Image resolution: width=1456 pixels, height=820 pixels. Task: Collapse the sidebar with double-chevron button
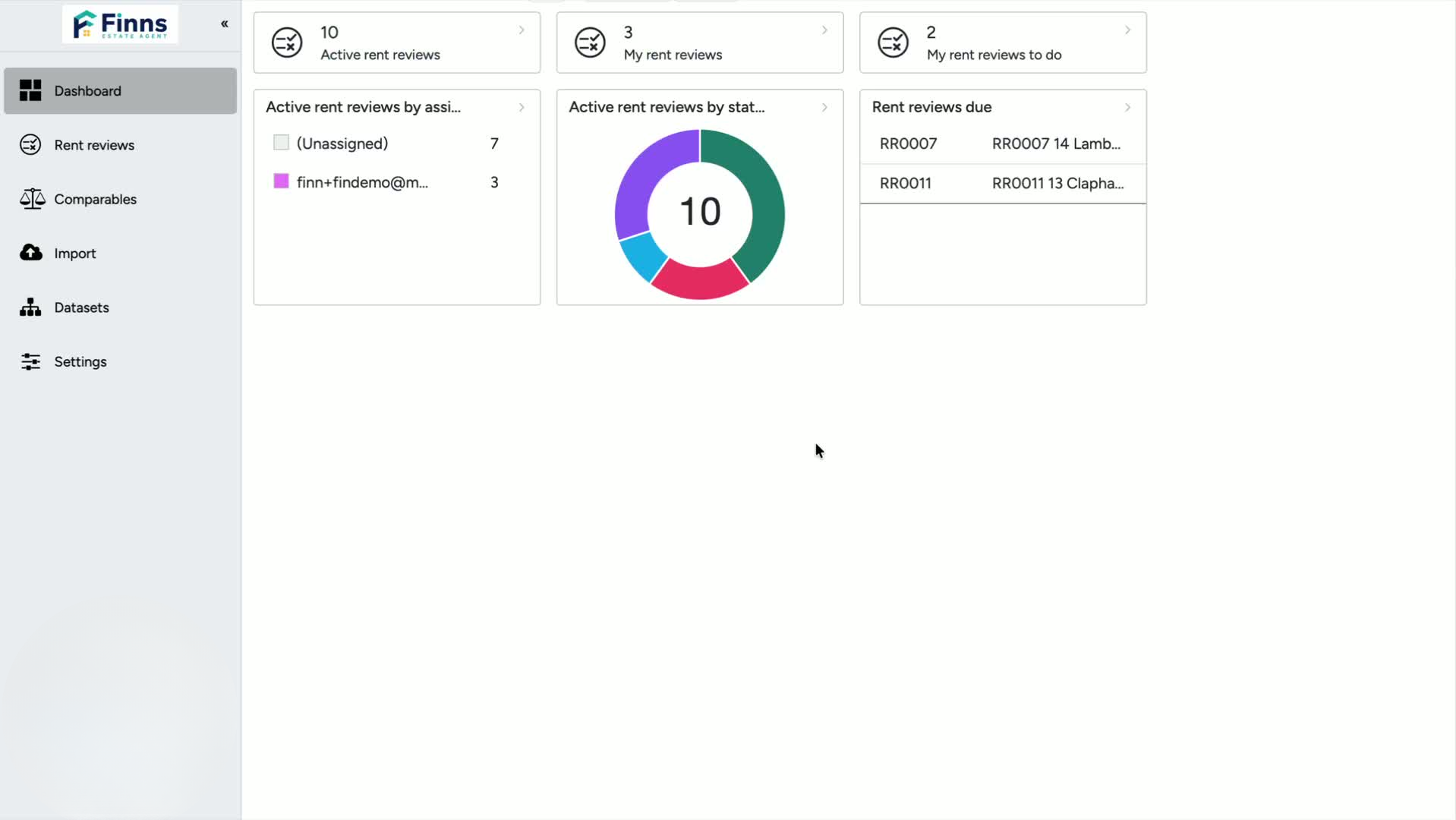pos(225,24)
